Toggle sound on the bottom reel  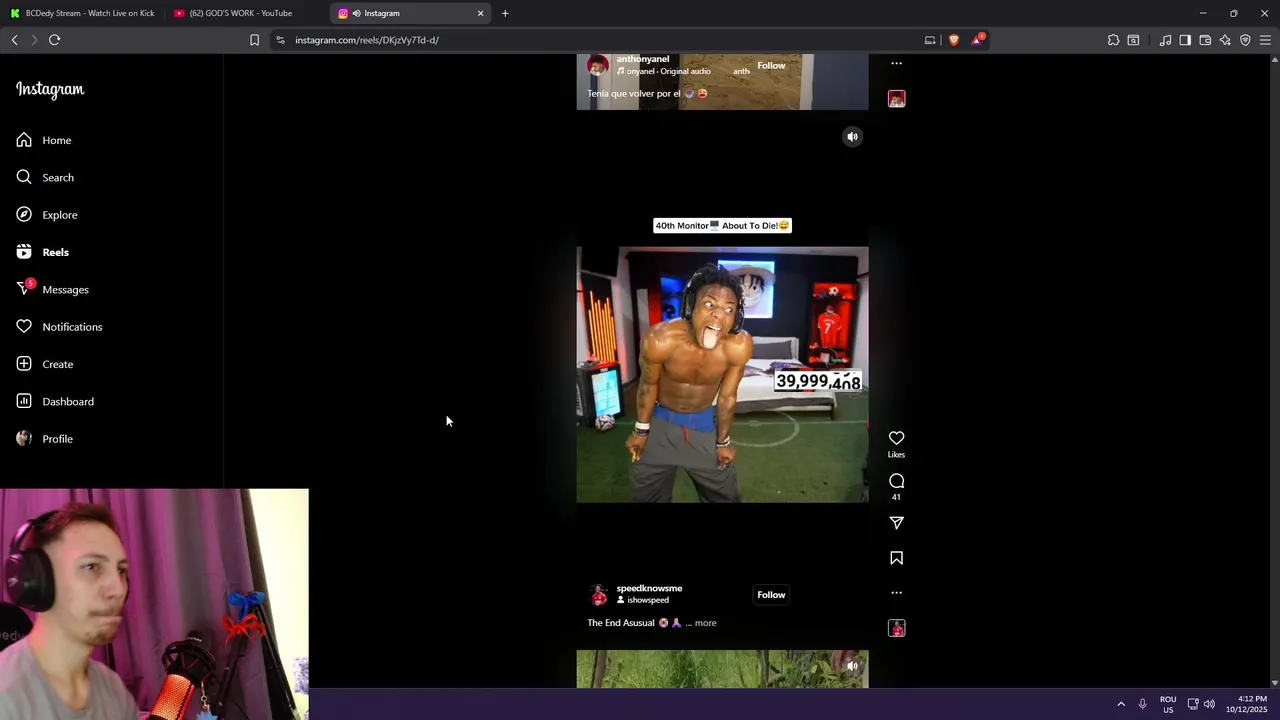click(x=852, y=666)
